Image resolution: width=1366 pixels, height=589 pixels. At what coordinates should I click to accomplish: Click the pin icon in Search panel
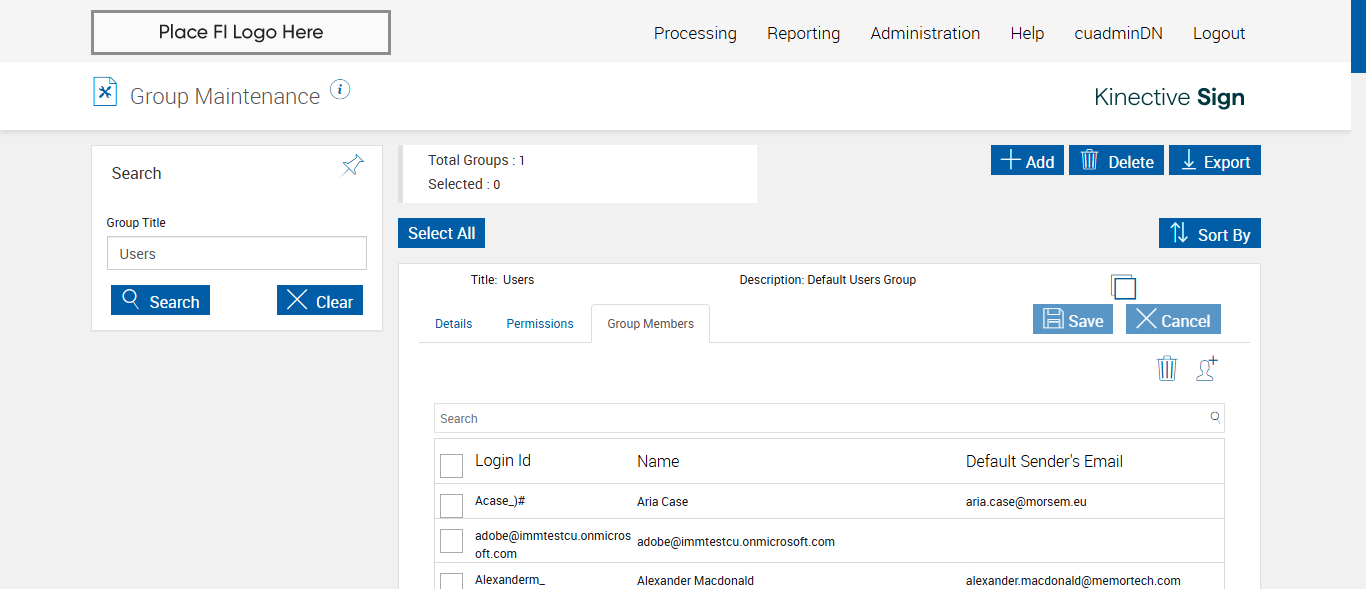point(353,165)
